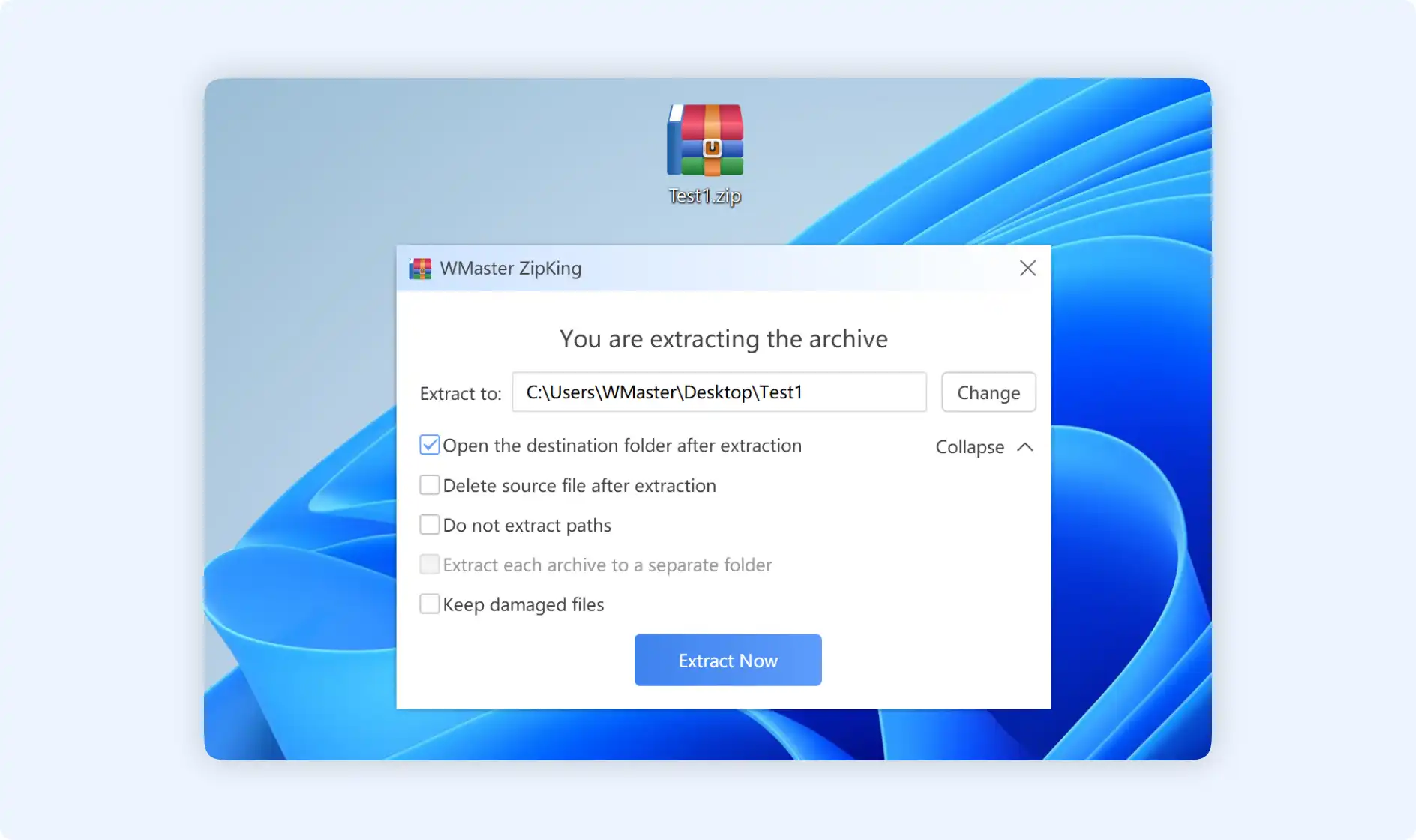Check the Keep damaged files option

click(x=429, y=604)
